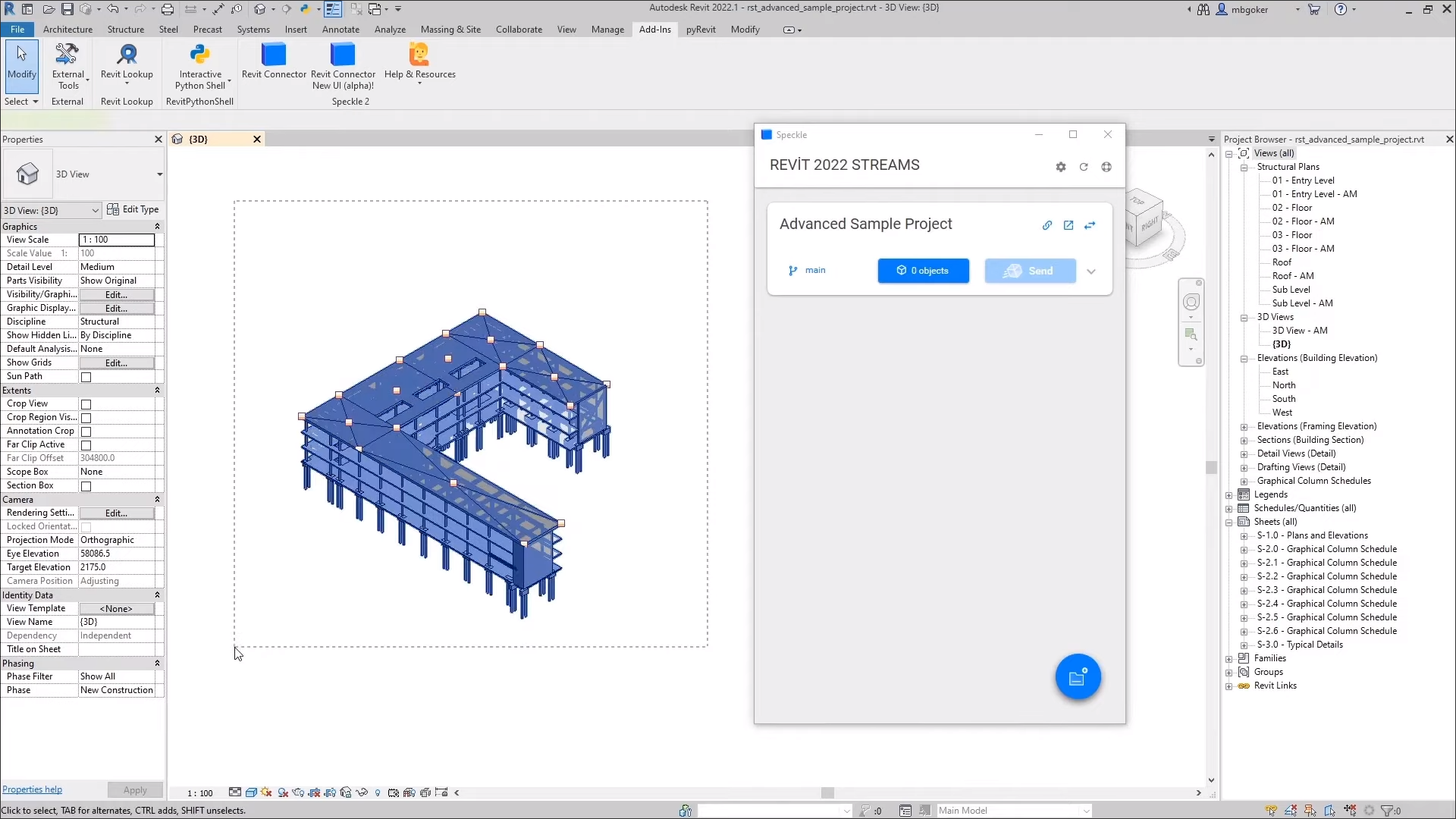
Task: Close the {3D} view tab
Action: [257, 139]
